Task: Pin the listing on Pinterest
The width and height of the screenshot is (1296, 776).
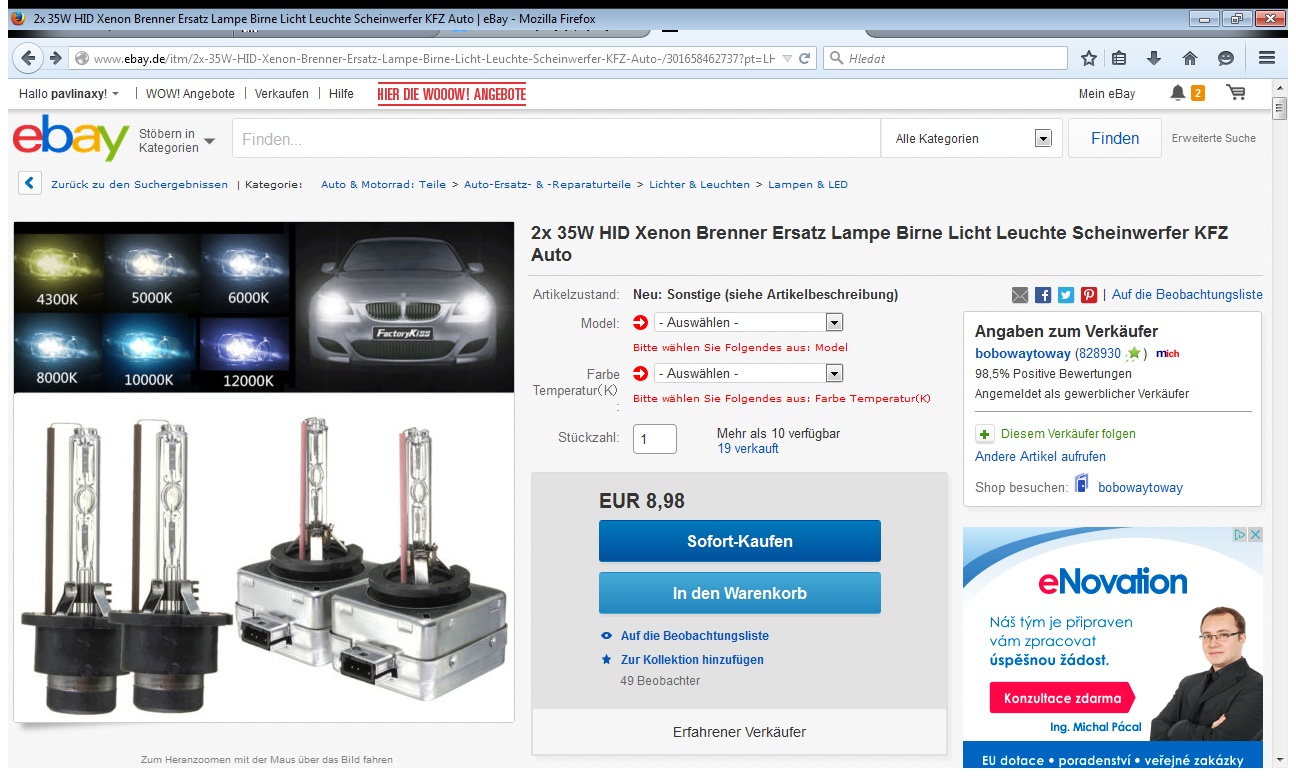Action: pos(1089,295)
